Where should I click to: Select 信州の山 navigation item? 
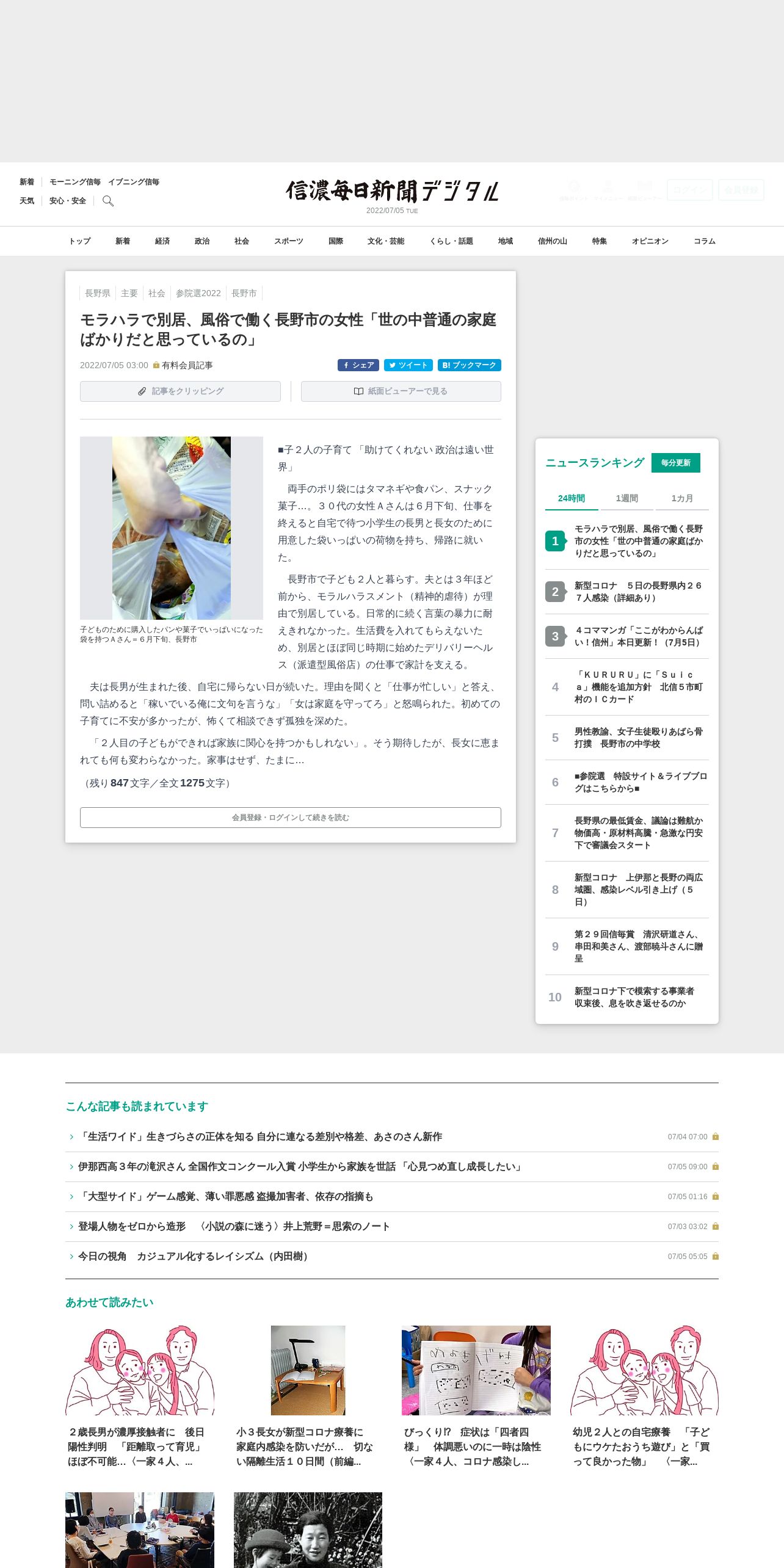coord(553,241)
